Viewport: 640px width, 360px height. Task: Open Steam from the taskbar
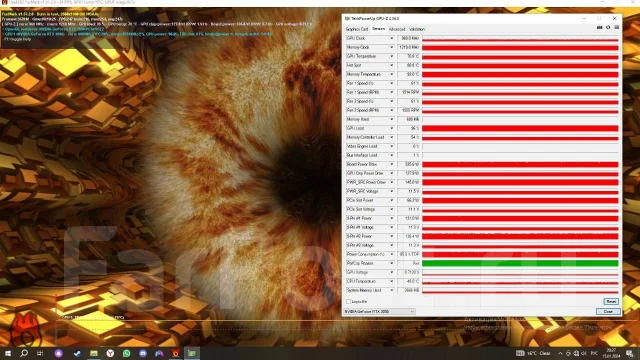pos(77,353)
